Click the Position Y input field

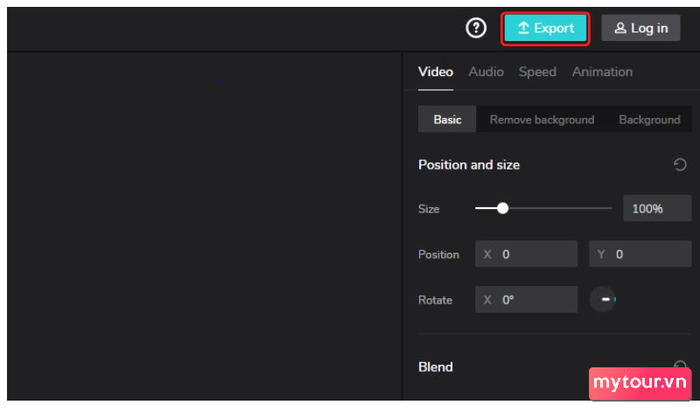[x=640, y=254]
